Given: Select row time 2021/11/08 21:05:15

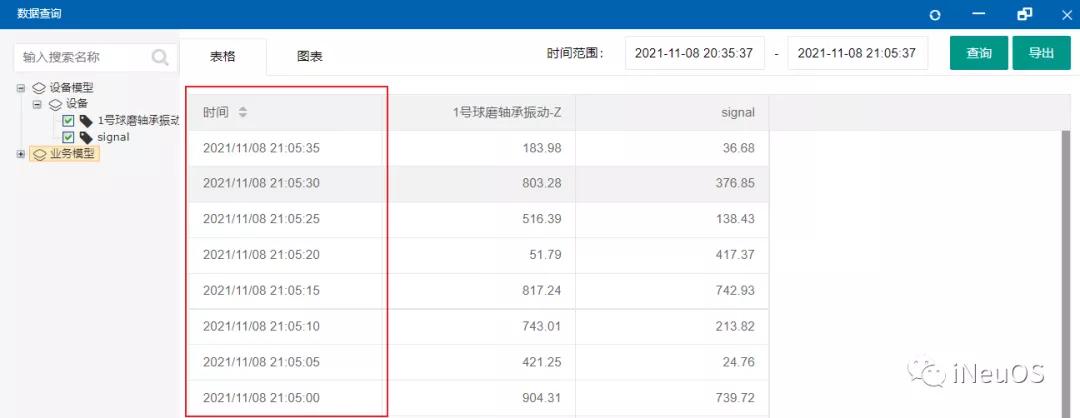Looking at the screenshot, I should [x=261, y=291].
